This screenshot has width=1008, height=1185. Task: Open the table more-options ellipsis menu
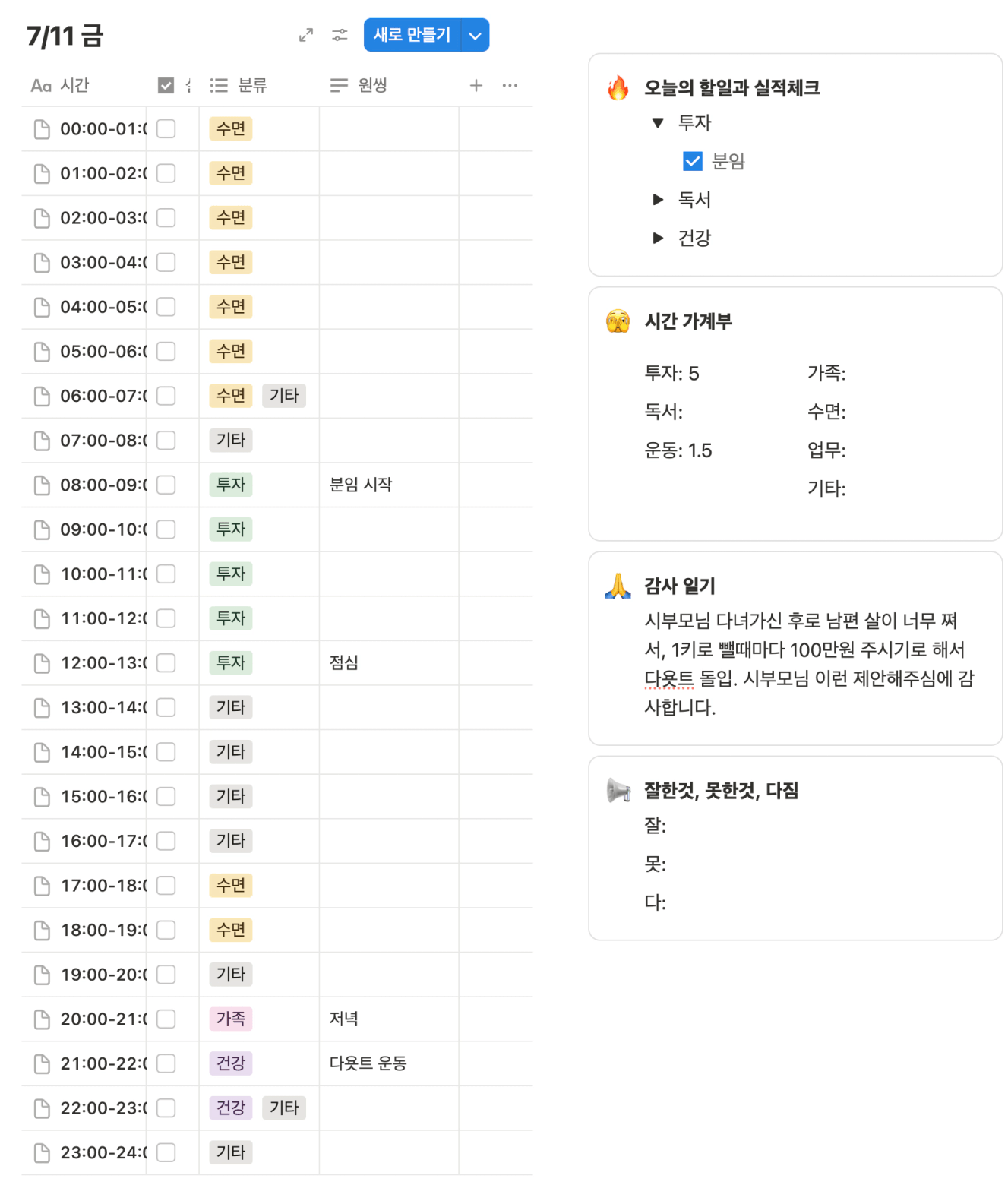coord(510,86)
